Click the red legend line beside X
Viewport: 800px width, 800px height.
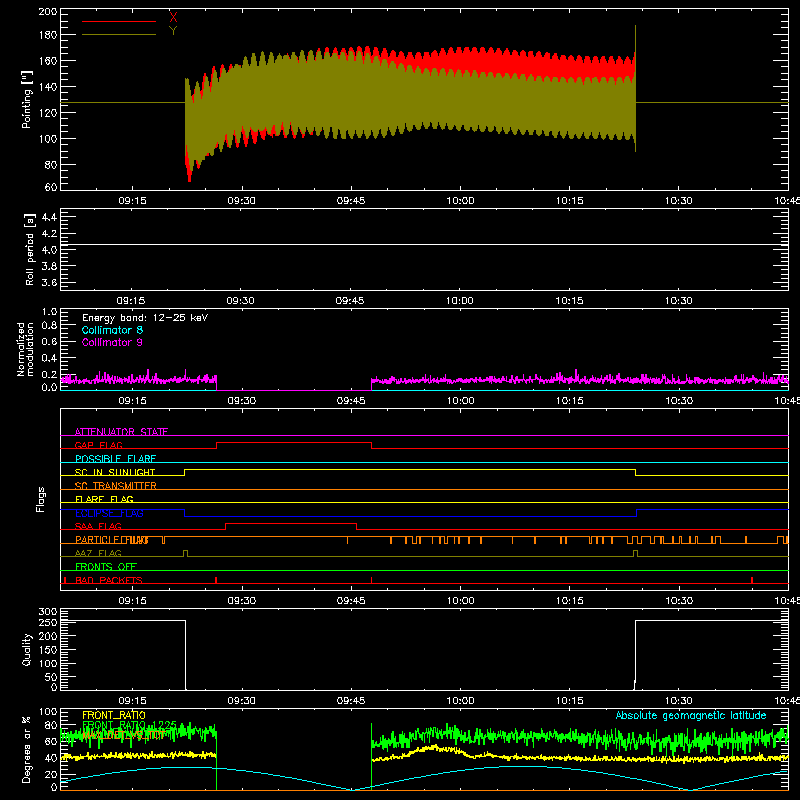119,21
